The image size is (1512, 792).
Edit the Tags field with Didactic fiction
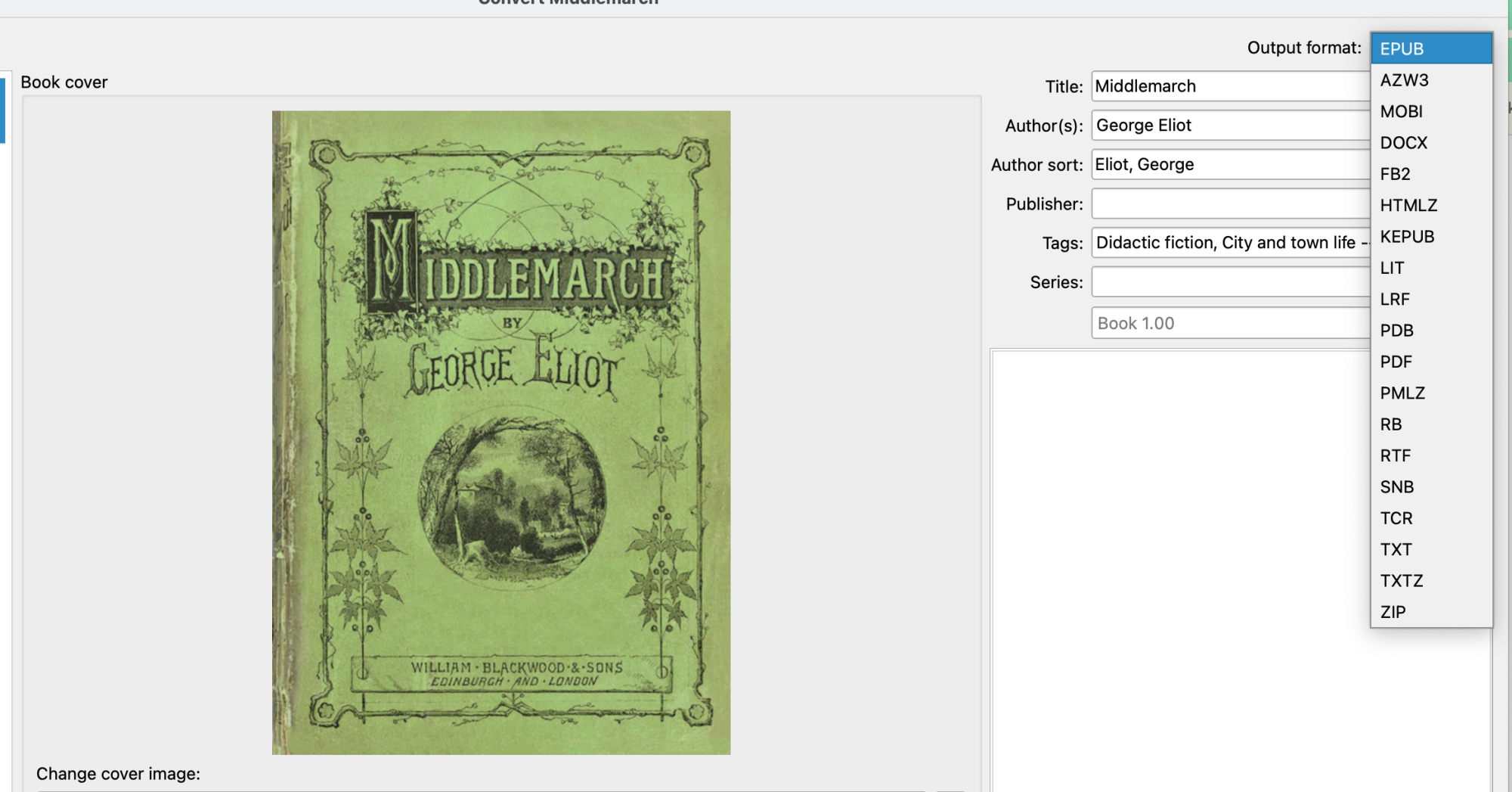tap(1225, 242)
